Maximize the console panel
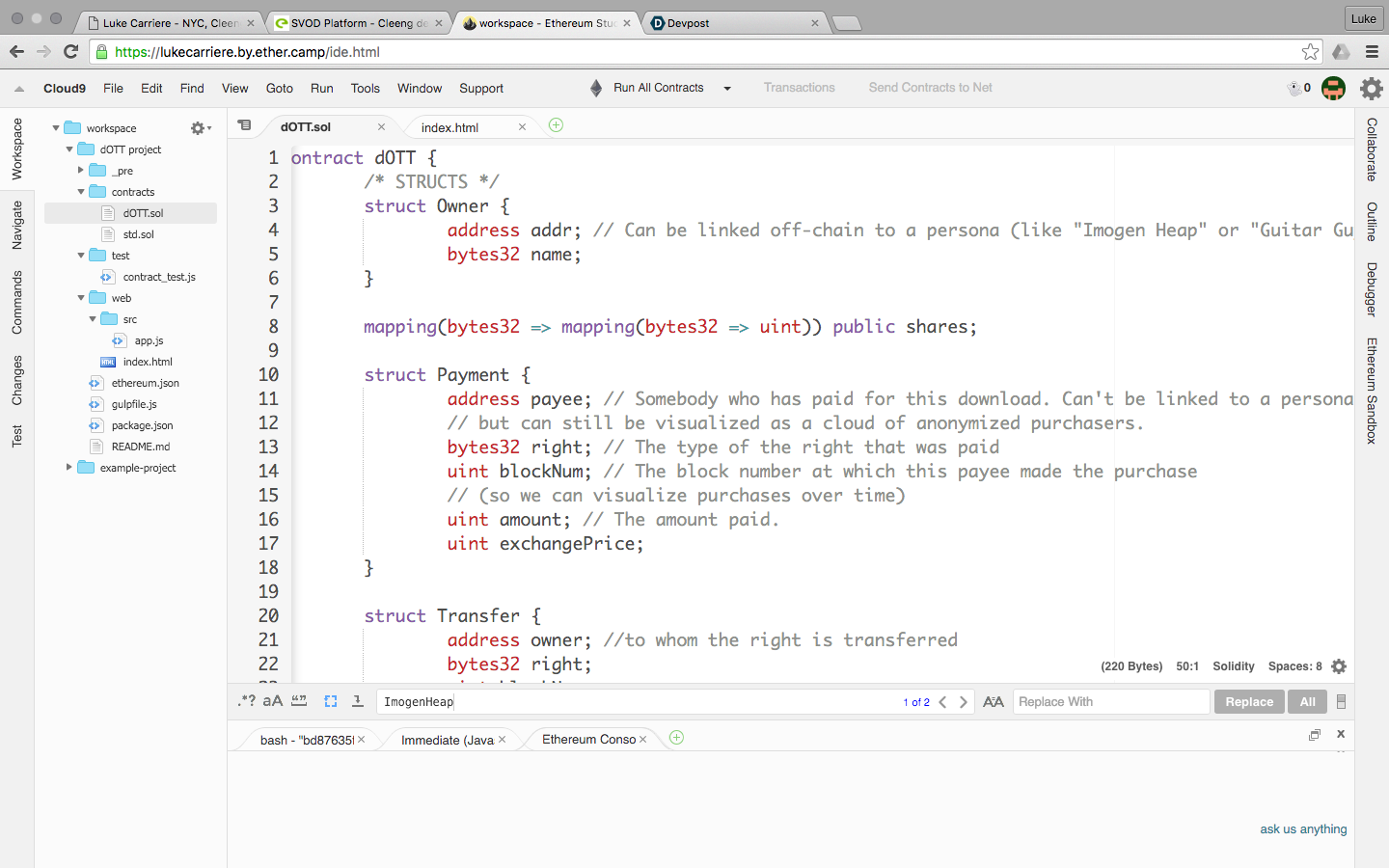Viewport: 1389px width, 868px height. (x=1314, y=735)
